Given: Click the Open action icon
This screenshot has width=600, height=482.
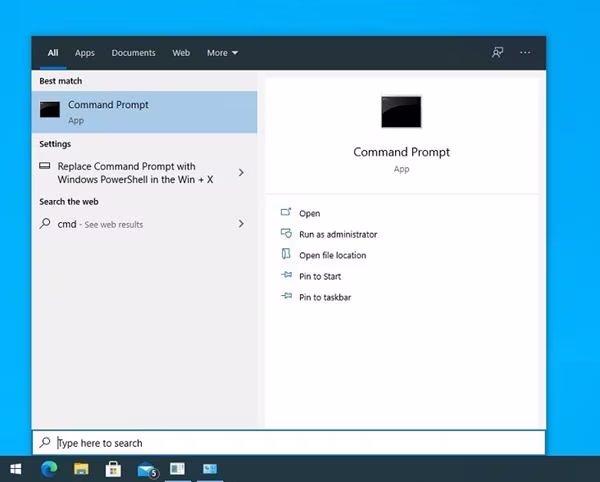Looking at the screenshot, I should (286, 212).
